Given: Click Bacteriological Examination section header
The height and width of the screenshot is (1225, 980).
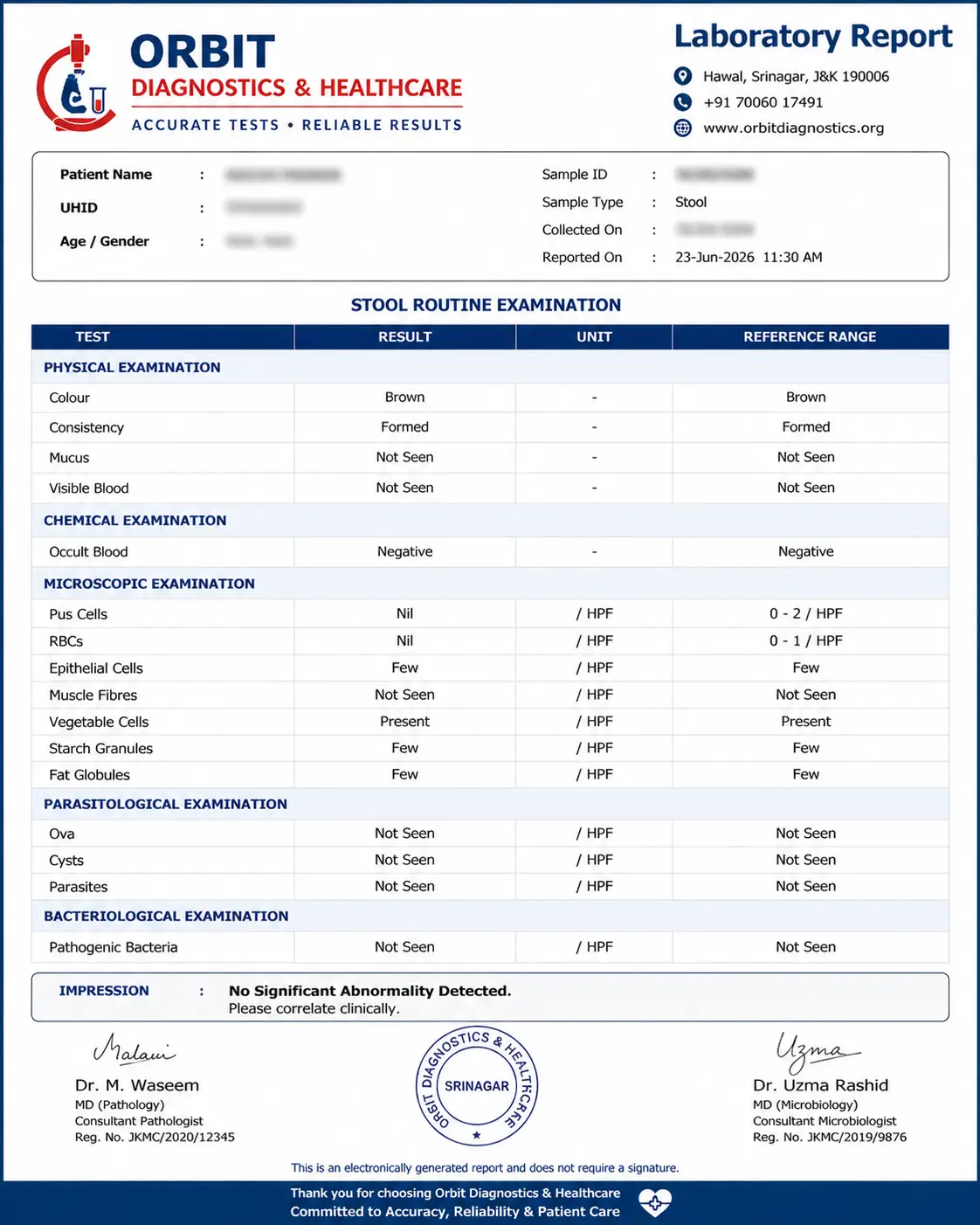Looking at the screenshot, I should tap(166, 916).
